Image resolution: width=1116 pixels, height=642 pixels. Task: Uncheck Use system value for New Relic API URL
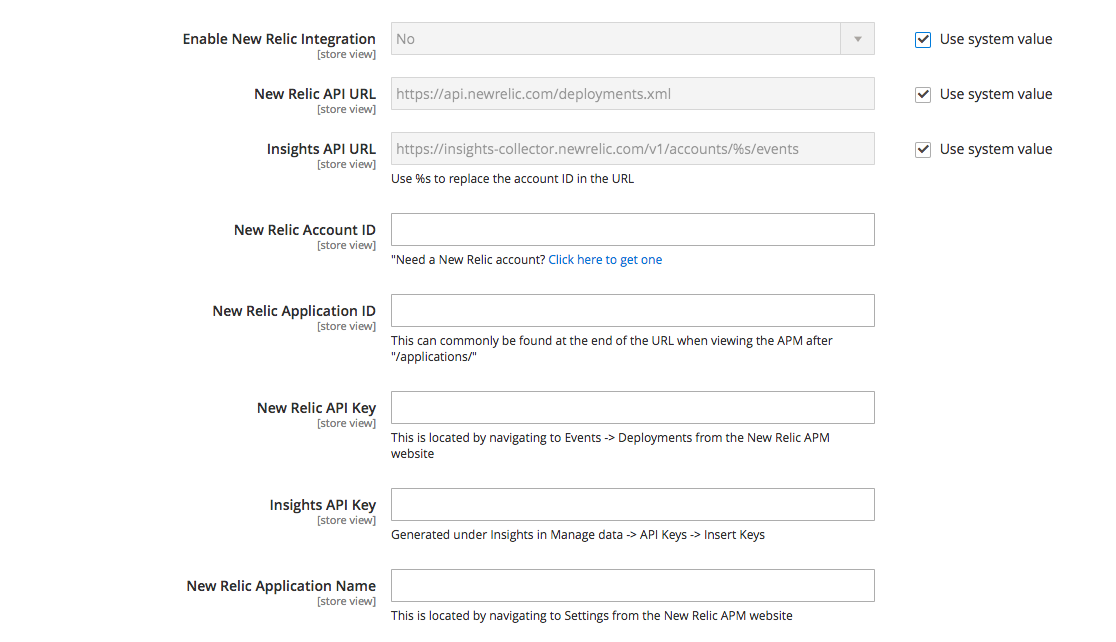pos(922,94)
